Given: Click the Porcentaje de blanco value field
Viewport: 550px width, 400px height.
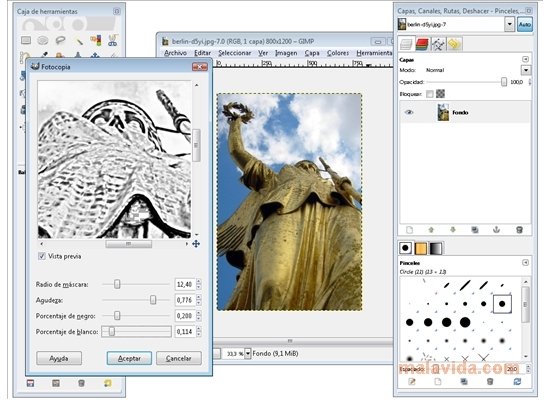Looking at the screenshot, I should point(185,332).
